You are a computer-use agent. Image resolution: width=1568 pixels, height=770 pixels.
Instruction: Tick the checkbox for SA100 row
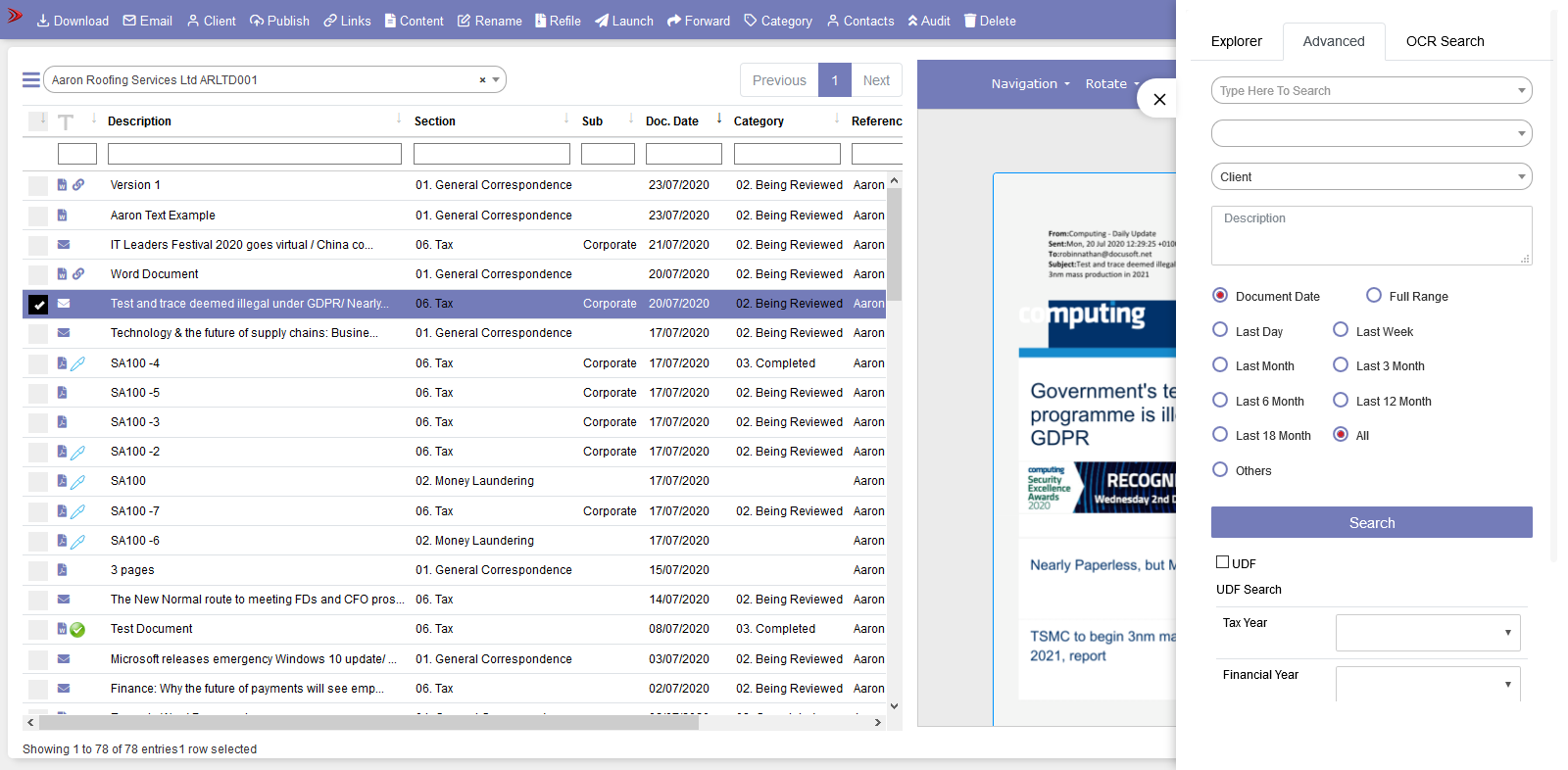(38, 482)
